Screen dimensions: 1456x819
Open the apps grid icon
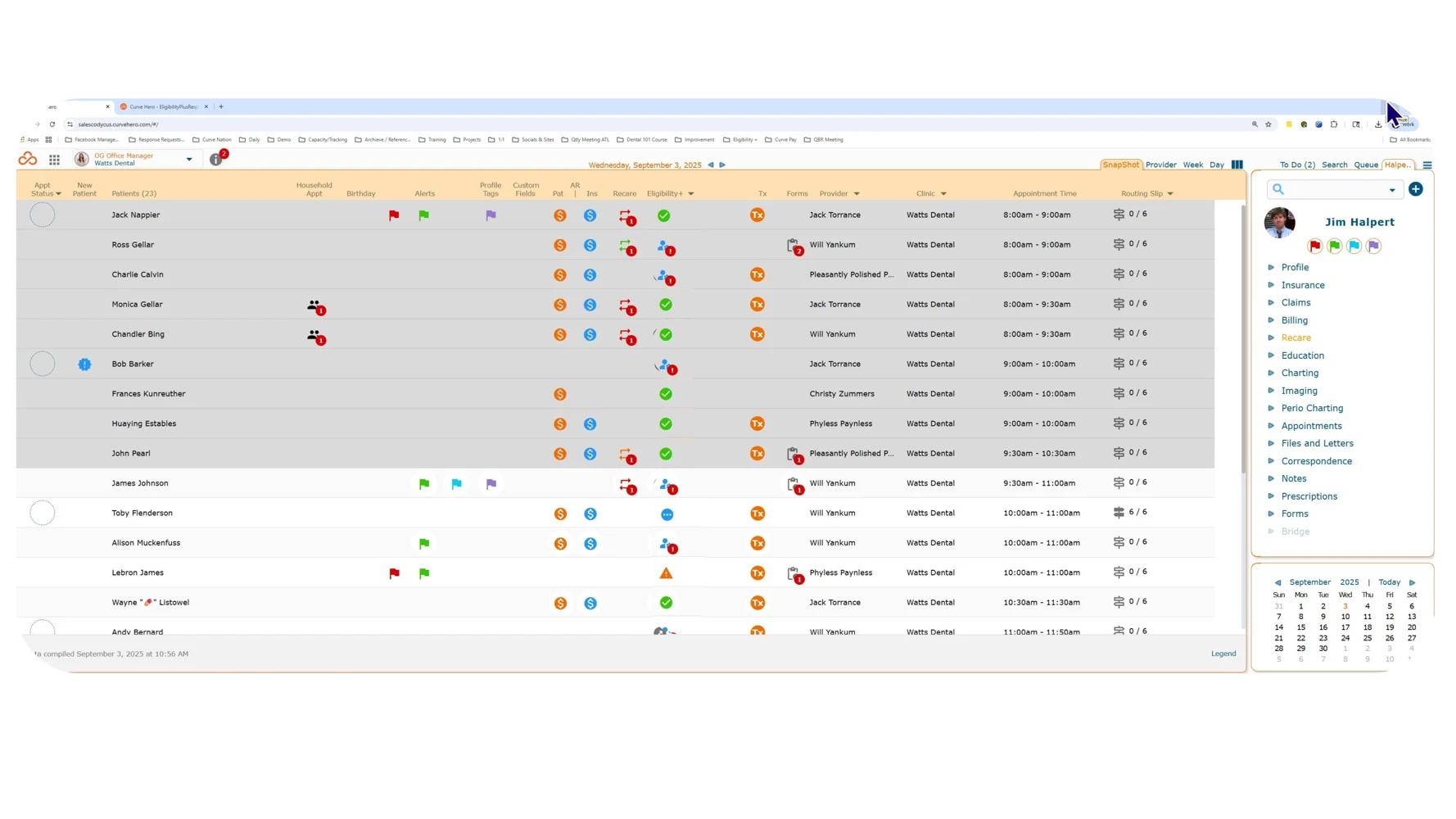tap(54, 160)
